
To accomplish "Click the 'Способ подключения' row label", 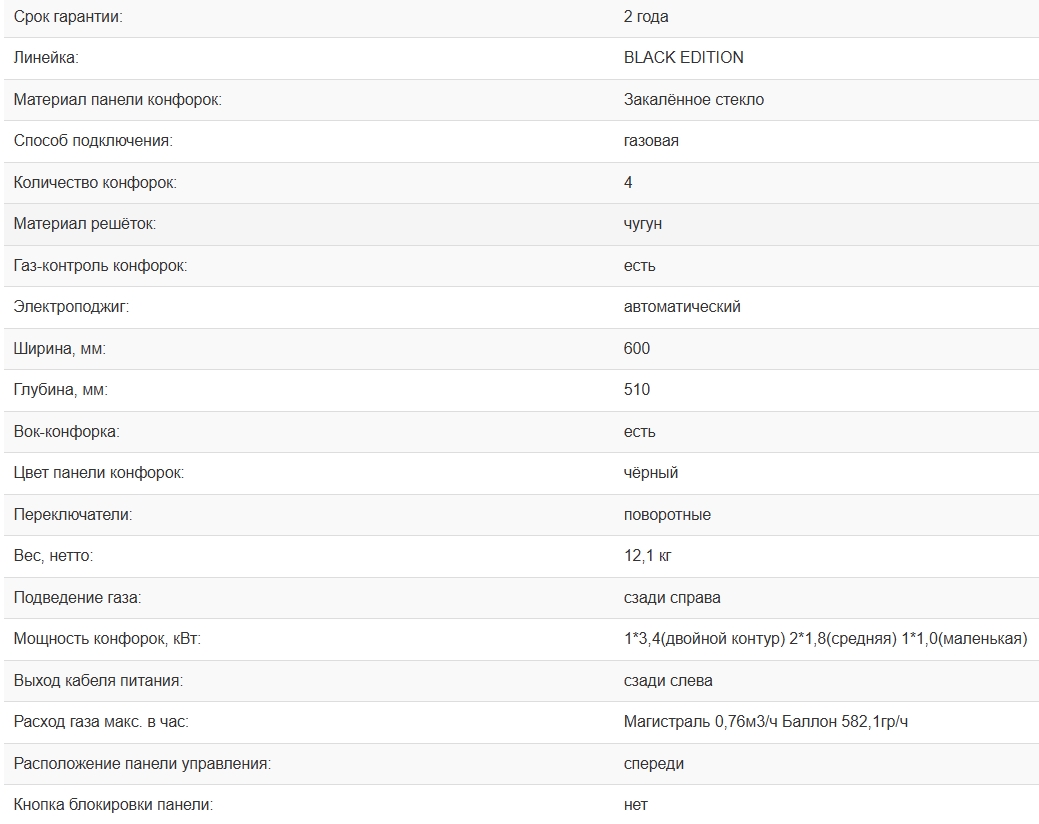I will click(93, 141).
